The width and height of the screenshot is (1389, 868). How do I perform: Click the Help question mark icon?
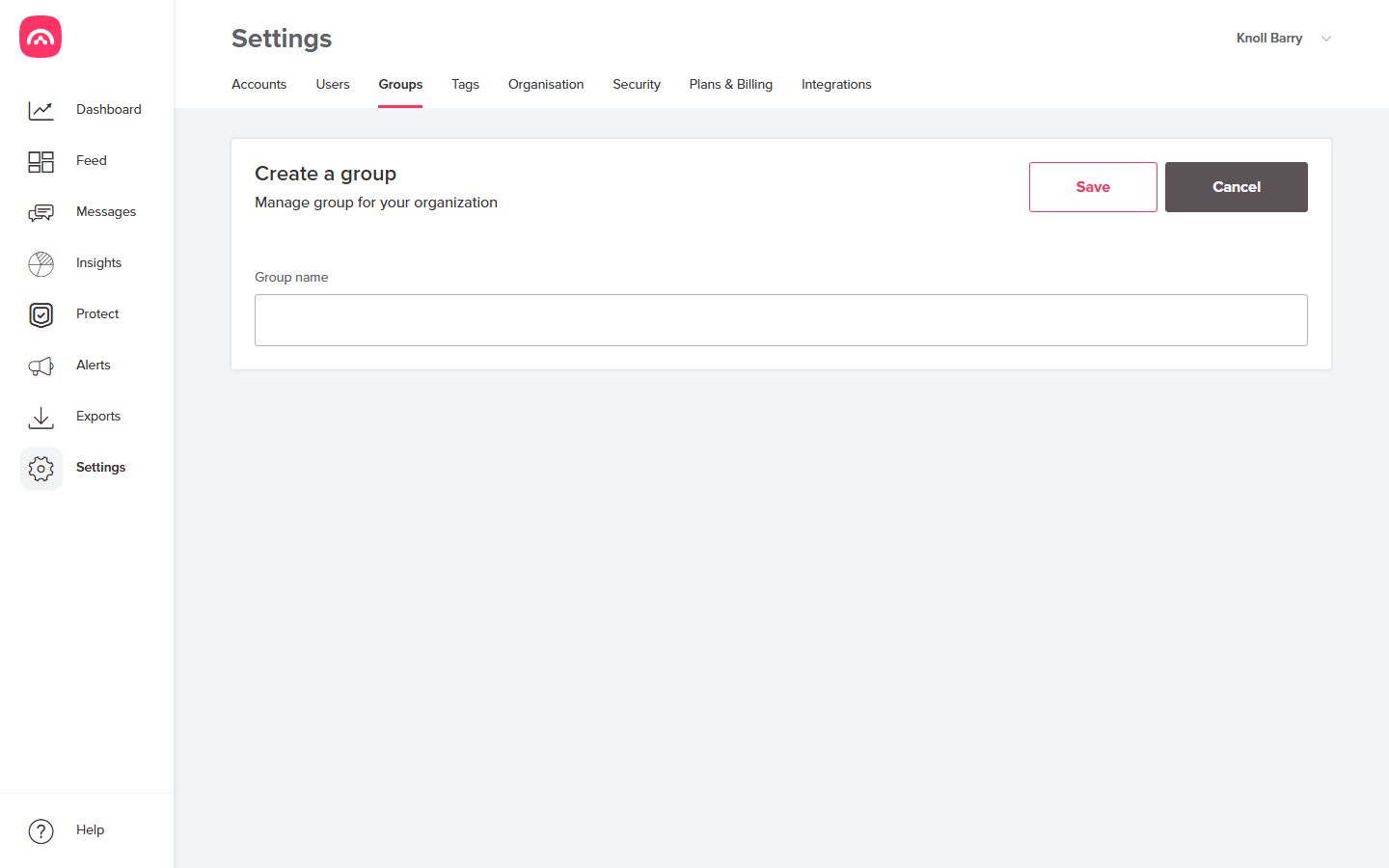[41, 830]
